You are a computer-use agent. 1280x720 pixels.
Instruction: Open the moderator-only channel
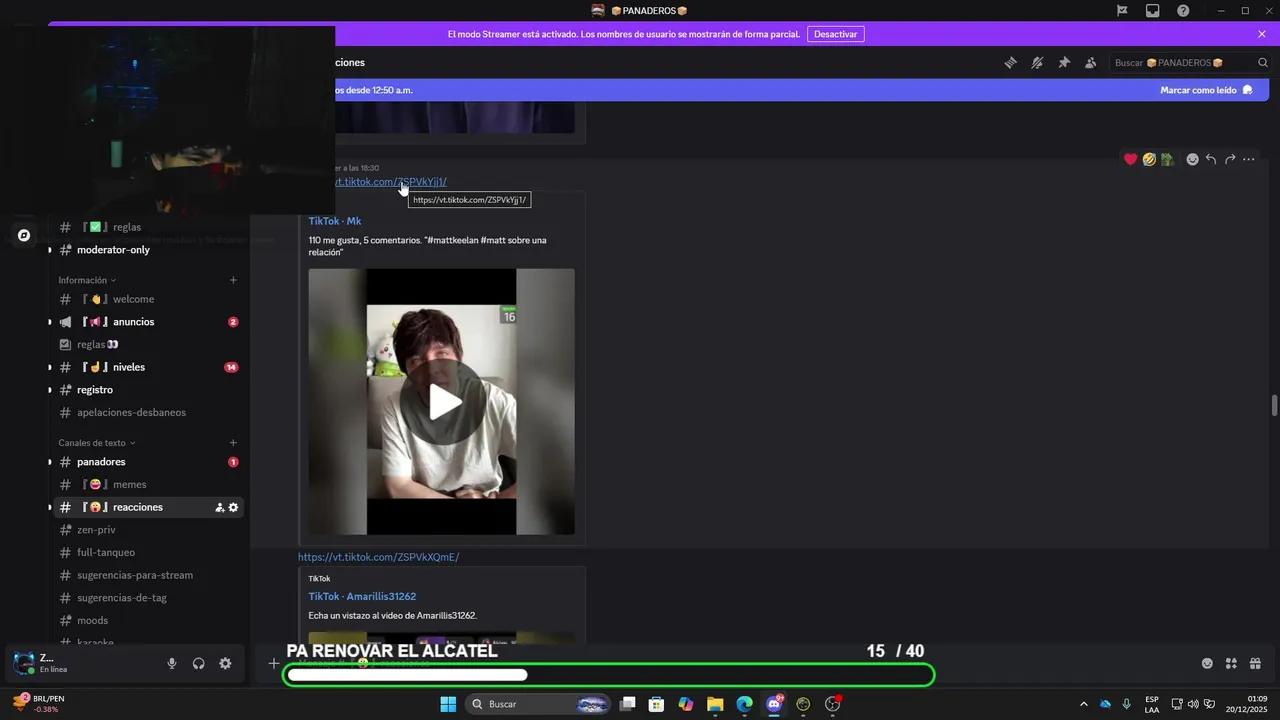point(150,250)
